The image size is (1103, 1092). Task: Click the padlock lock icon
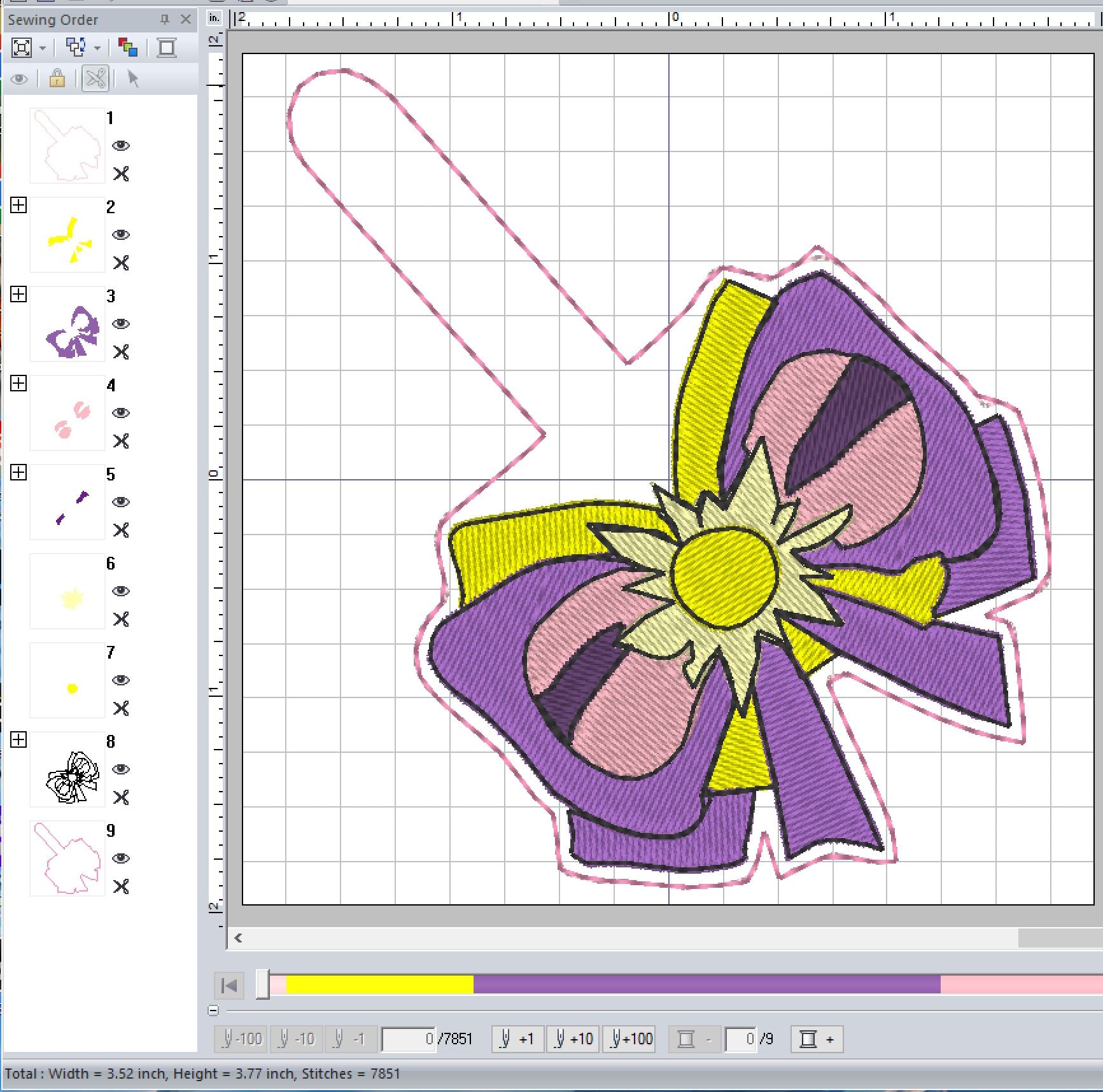coord(57,79)
